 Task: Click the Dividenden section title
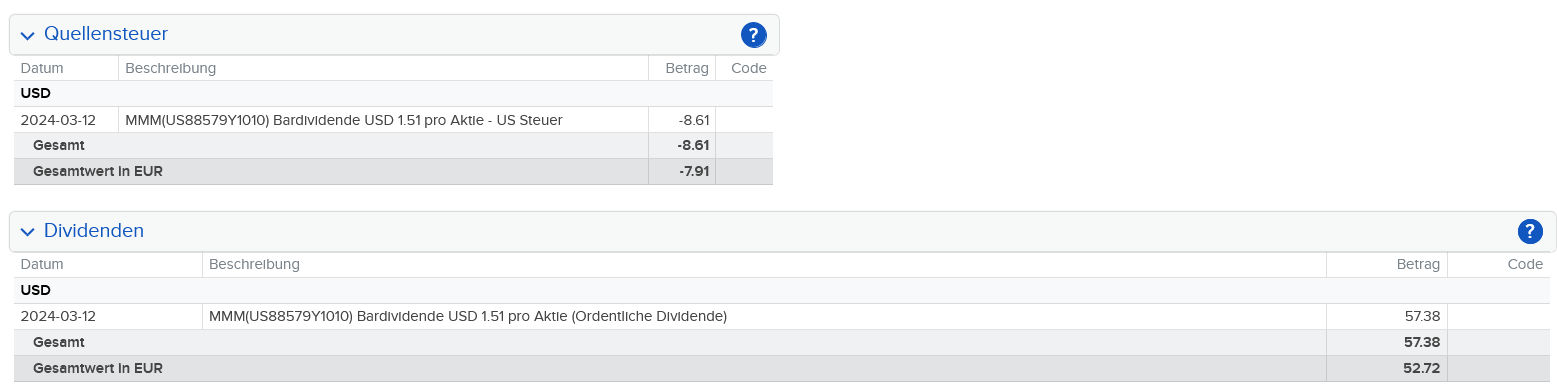94,231
